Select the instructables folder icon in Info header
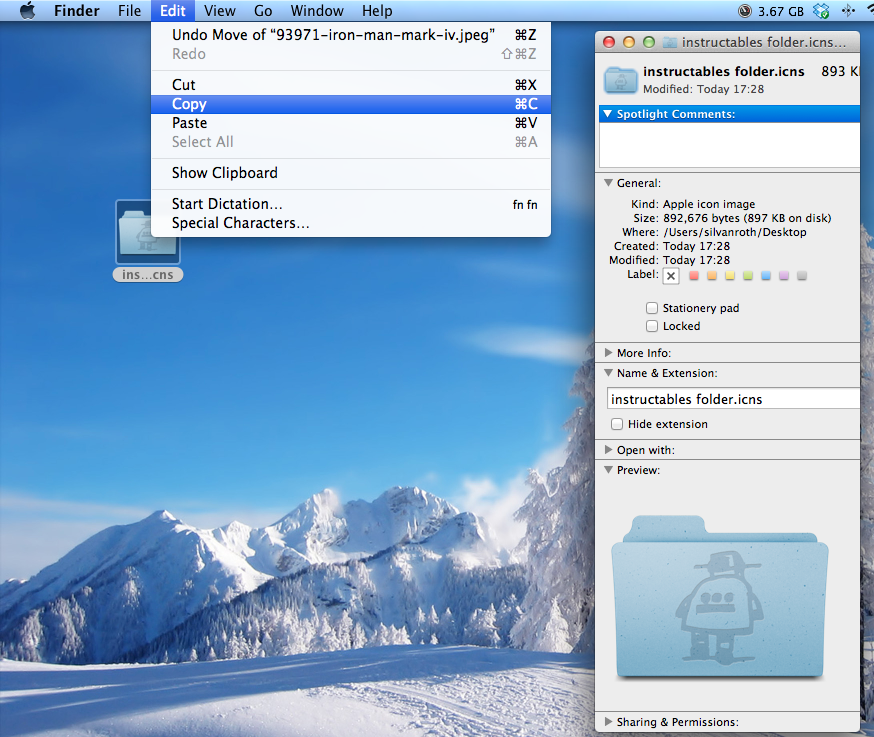The height and width of the screenshot is (737, 874). pyautogui.click(x=620, y=80)
